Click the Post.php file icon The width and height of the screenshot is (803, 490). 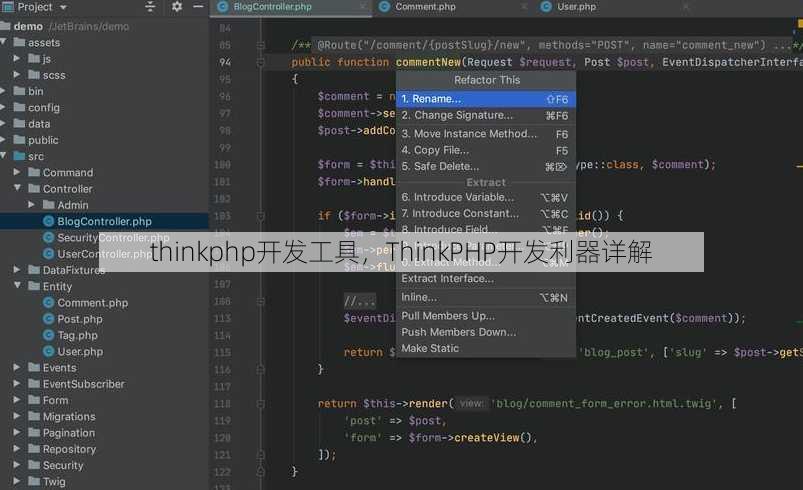pyautogui.click(x=49, y=319)
